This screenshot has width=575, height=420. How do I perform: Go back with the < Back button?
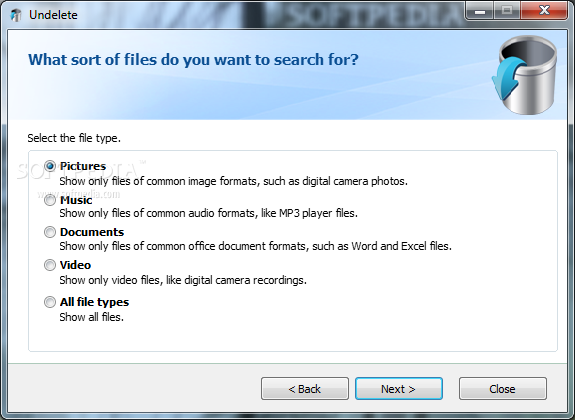tap(305, 389)
